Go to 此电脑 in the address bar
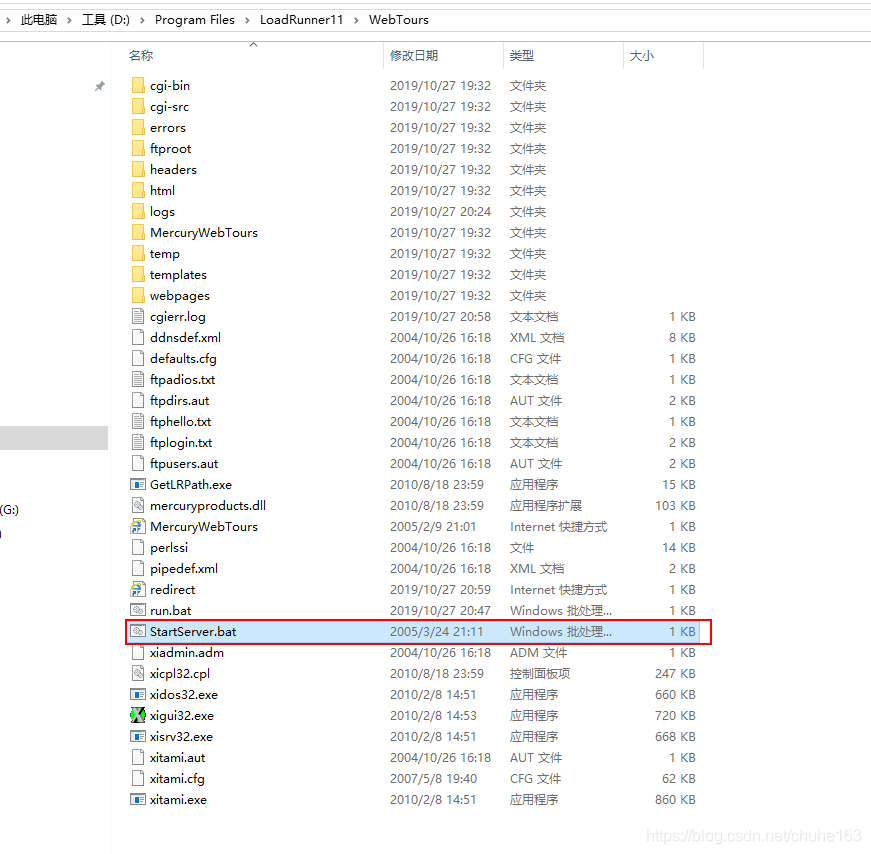 point(39,20)
